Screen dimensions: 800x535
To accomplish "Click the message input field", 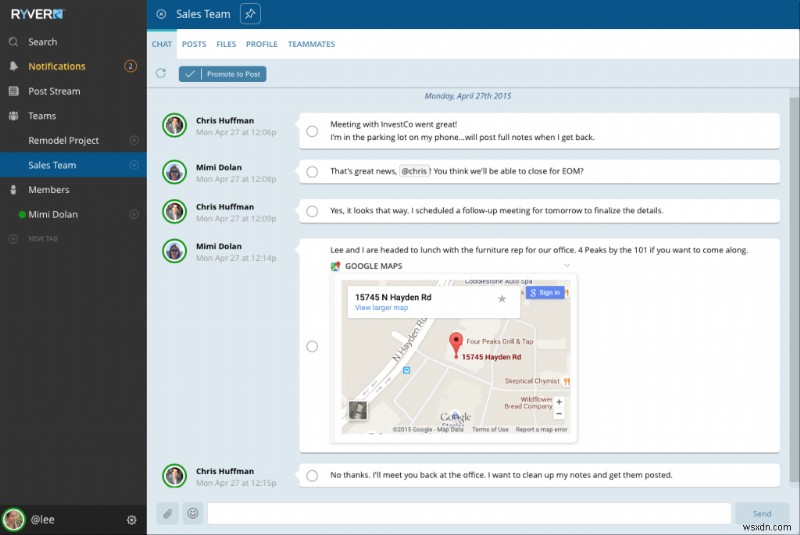I will point(468,513).
